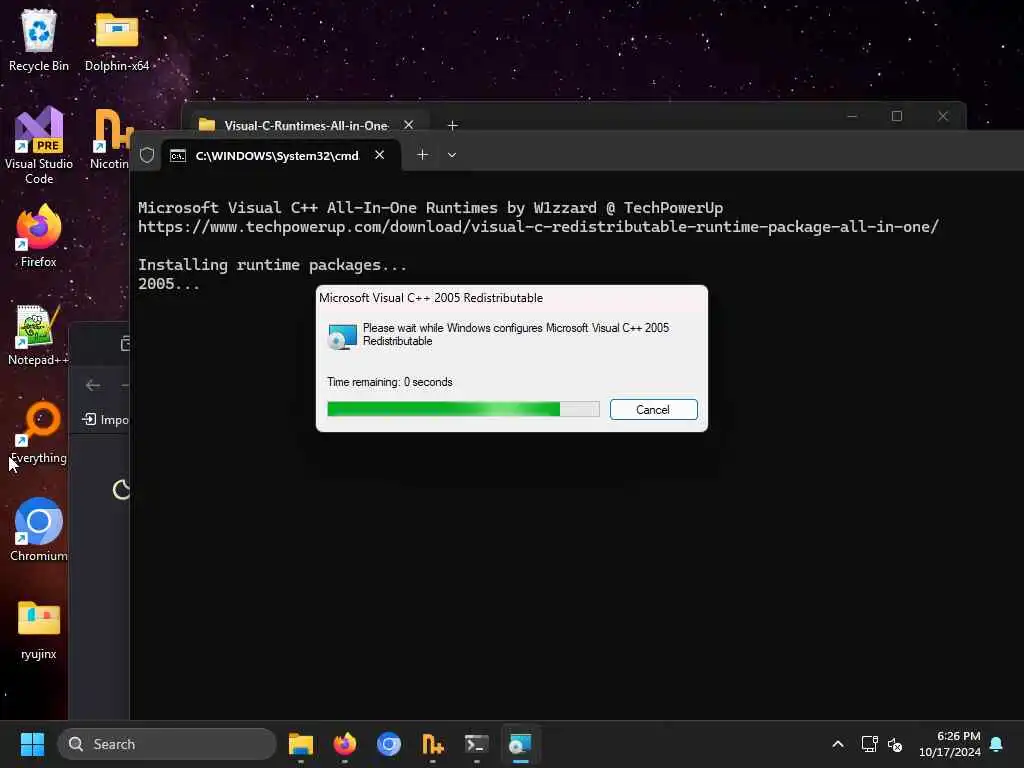Open Notepad++ desktop shortcut

tap(38, 334)
